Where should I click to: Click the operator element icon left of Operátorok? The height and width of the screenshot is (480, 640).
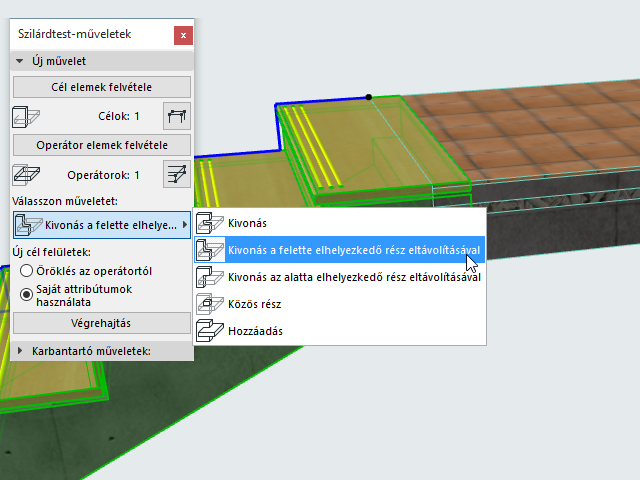click(26, 175)
